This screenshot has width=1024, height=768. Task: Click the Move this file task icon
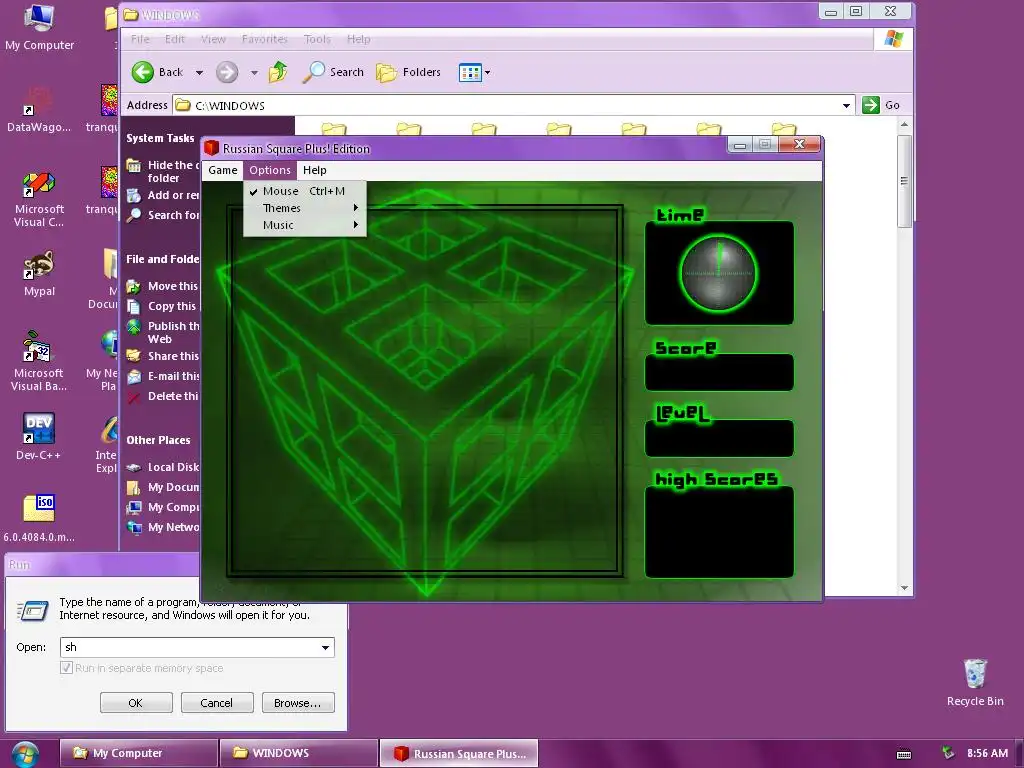[134, 286]
